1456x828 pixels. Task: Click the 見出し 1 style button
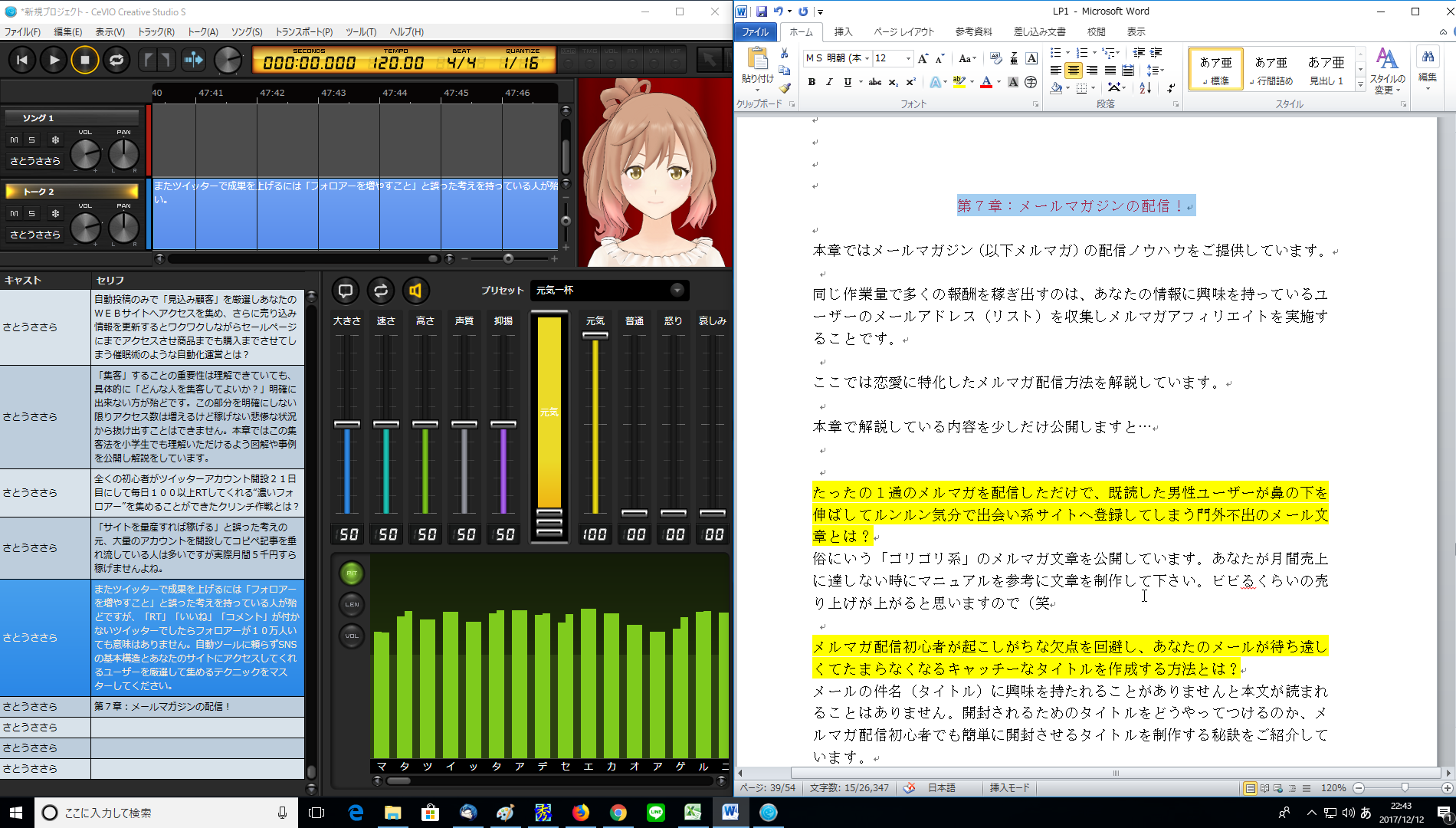(x=1326, y=70)
